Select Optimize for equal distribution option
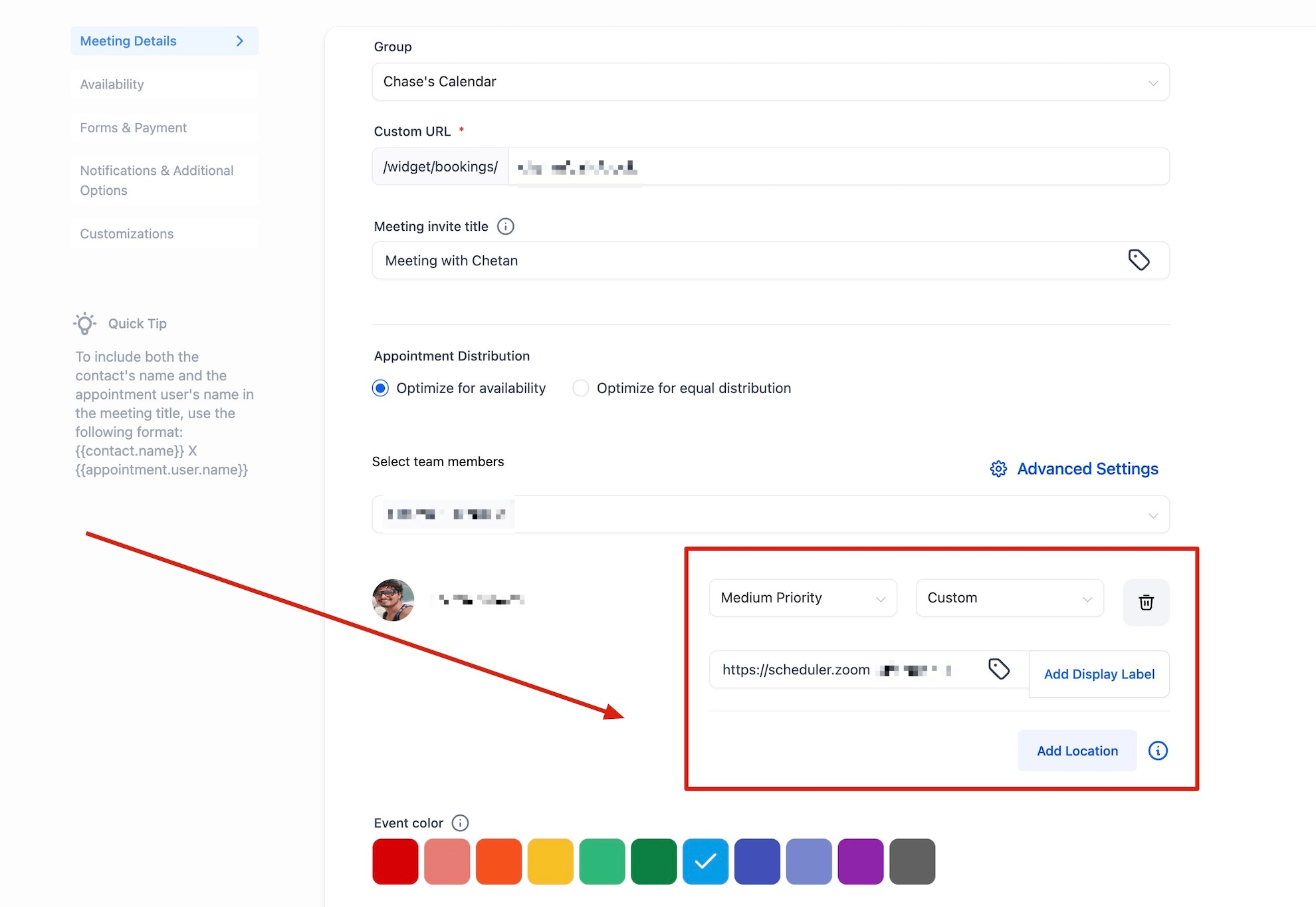This screenshot has width=1316, height=907. pyautogui.click(x=581, y=388)
